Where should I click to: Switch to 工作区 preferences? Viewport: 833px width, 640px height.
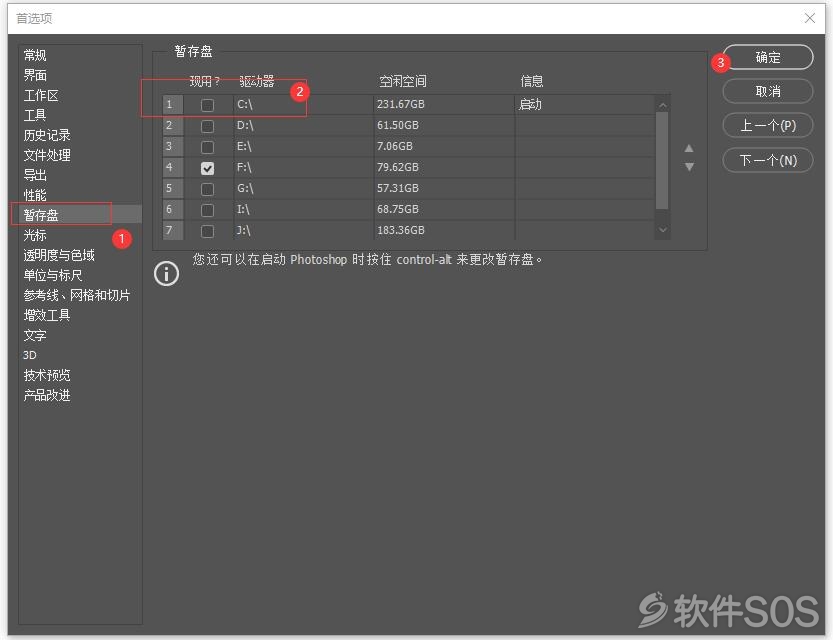41,96
